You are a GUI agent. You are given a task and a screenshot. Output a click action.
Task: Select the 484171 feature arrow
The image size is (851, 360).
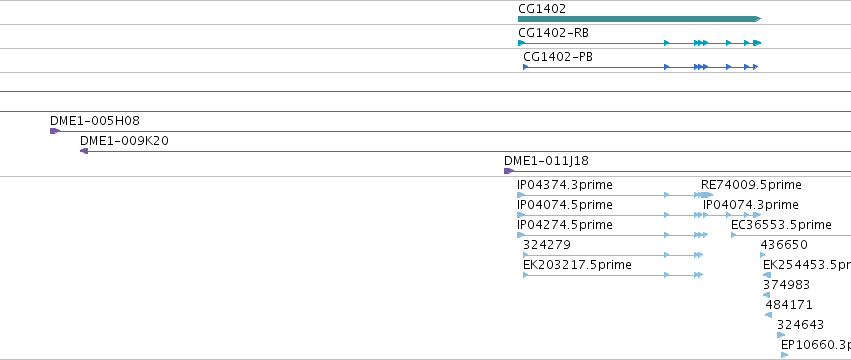coord(769,315)
